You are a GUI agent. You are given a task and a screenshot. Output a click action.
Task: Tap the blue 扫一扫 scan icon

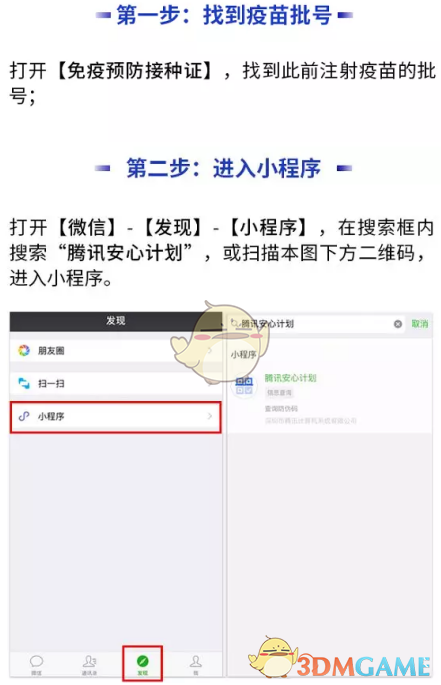point(24,383)
